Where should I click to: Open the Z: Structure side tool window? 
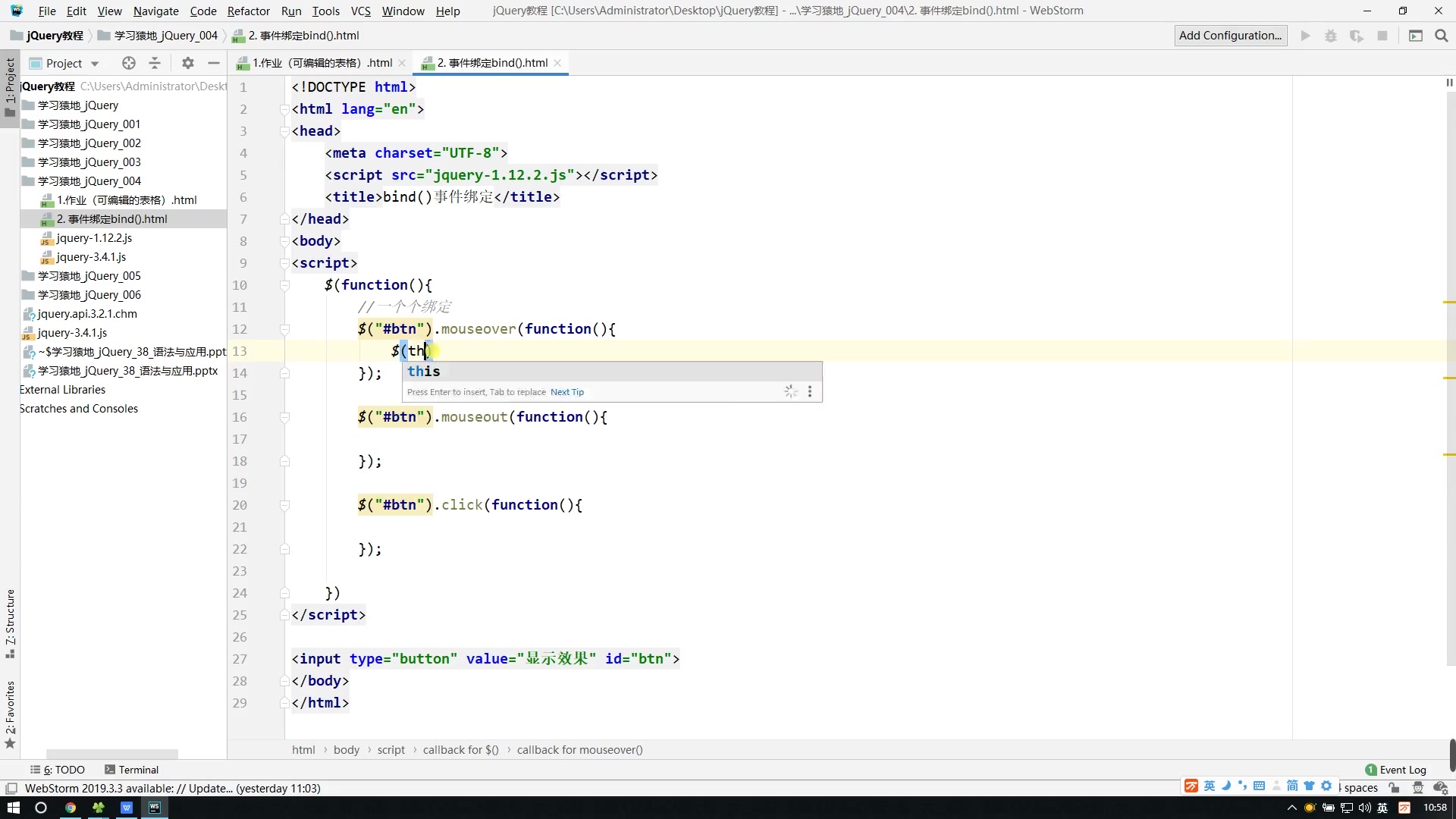(10, 623)
